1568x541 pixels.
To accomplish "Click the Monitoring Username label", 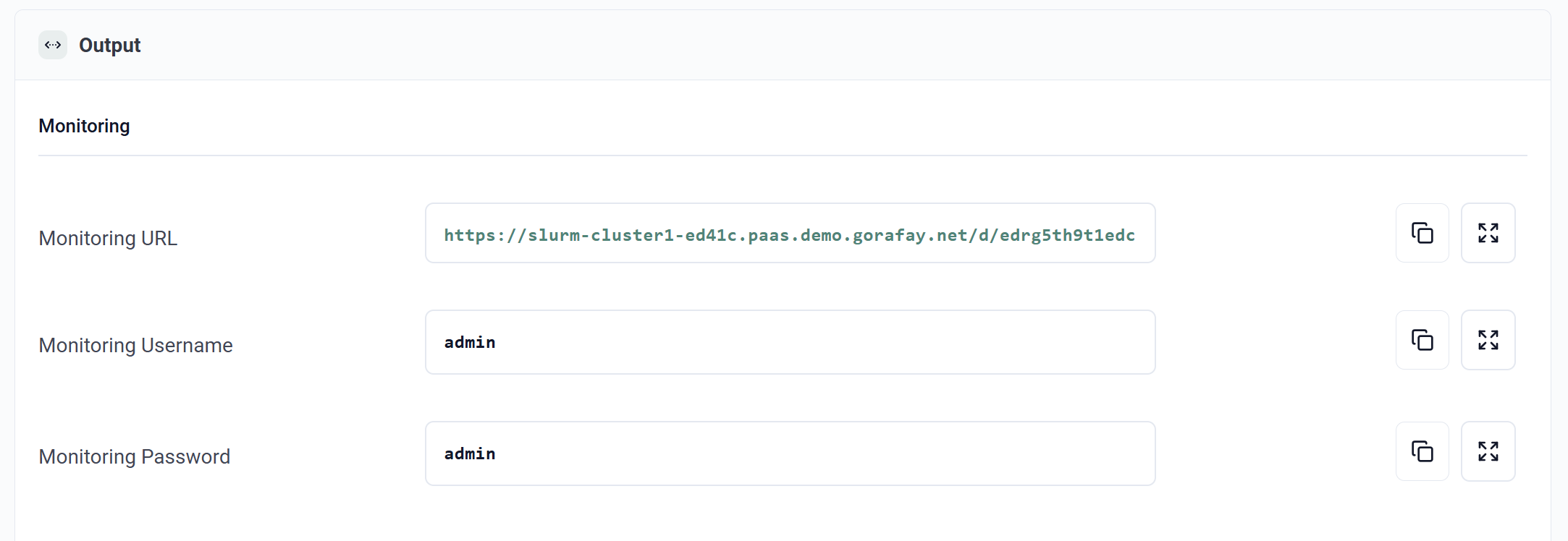I will 135,345.
